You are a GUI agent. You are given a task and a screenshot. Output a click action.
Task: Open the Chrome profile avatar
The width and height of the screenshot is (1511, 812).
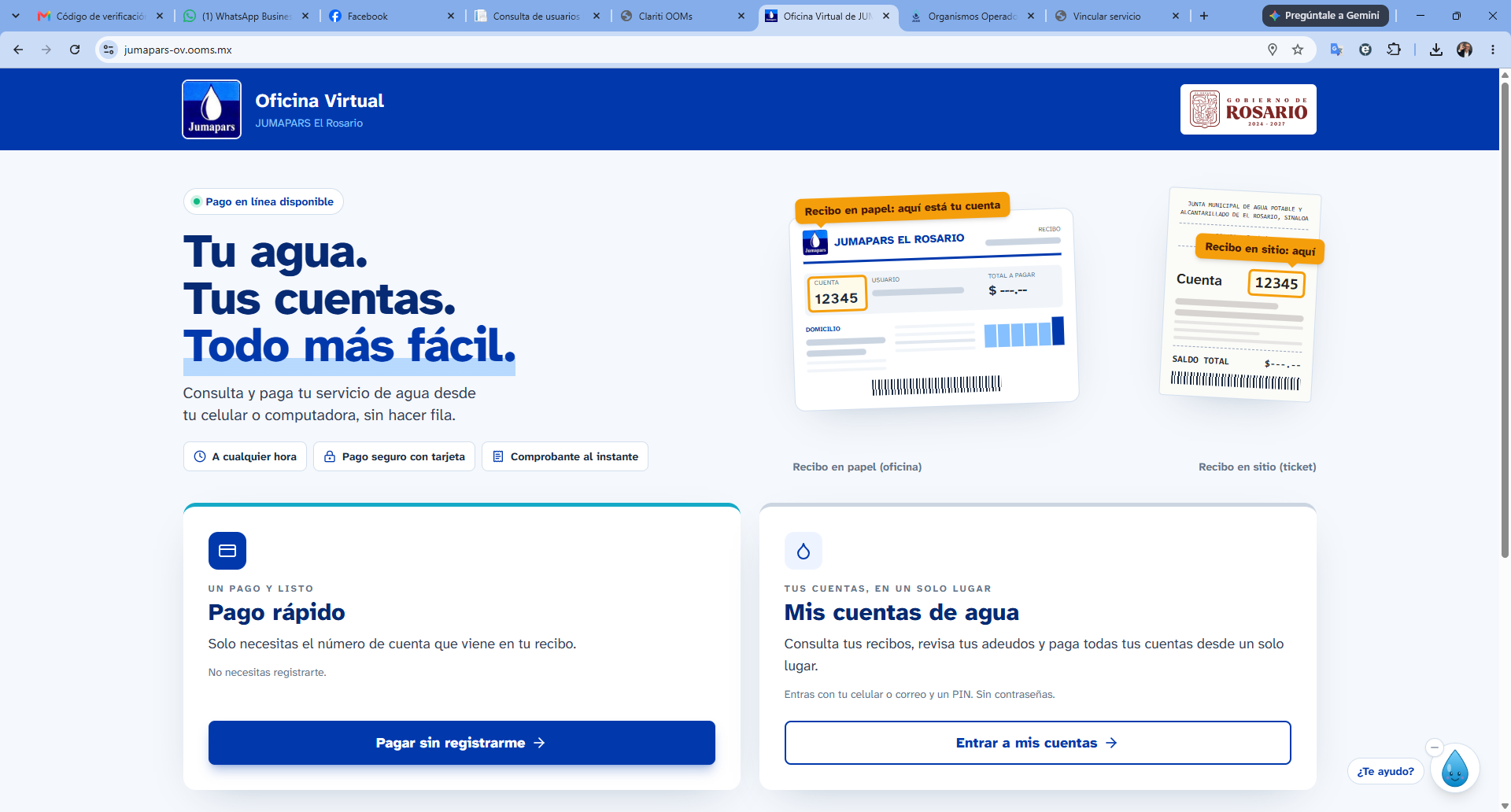click(1465, 50)
